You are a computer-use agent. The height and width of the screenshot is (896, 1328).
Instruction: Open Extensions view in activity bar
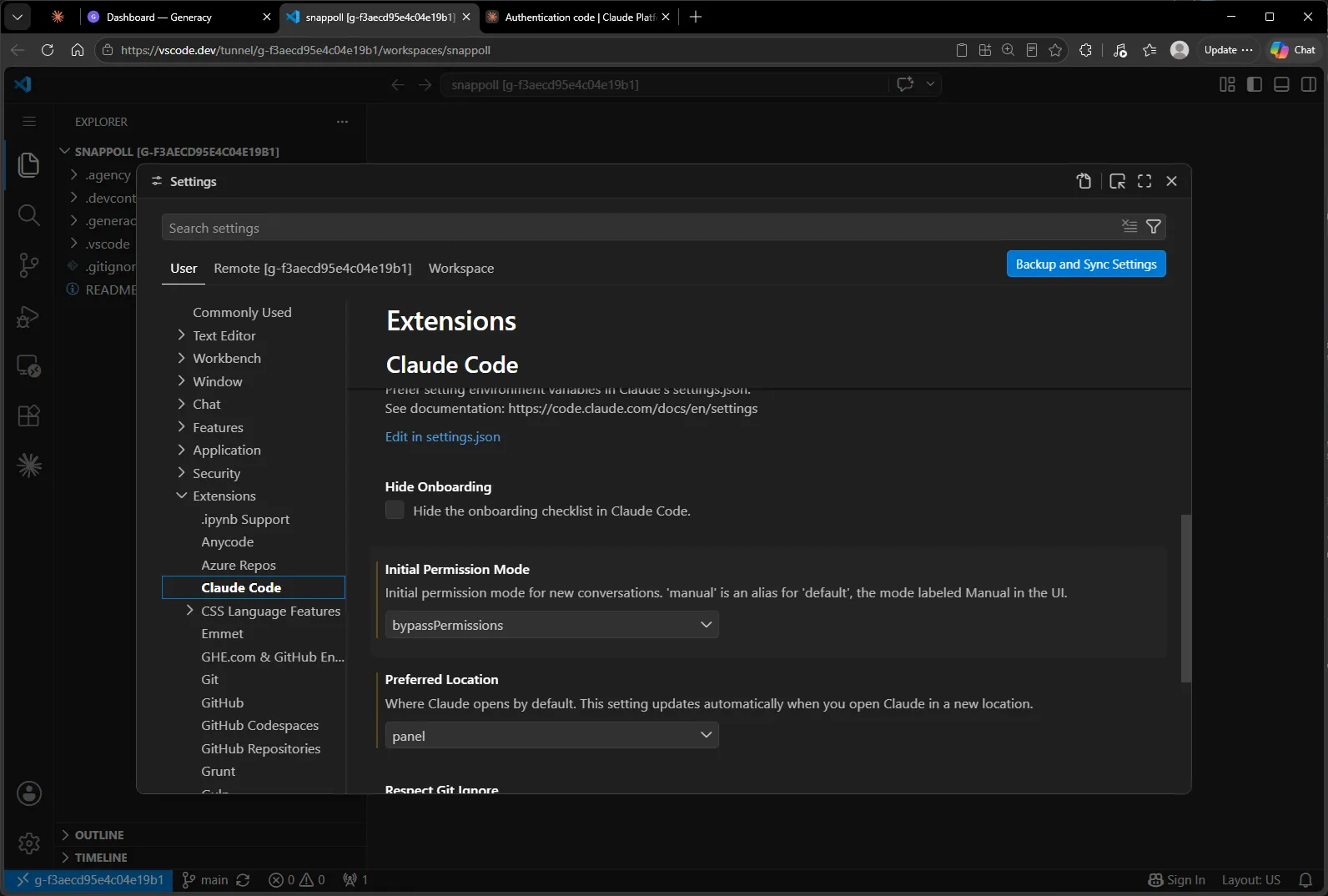tap(28, 415)
